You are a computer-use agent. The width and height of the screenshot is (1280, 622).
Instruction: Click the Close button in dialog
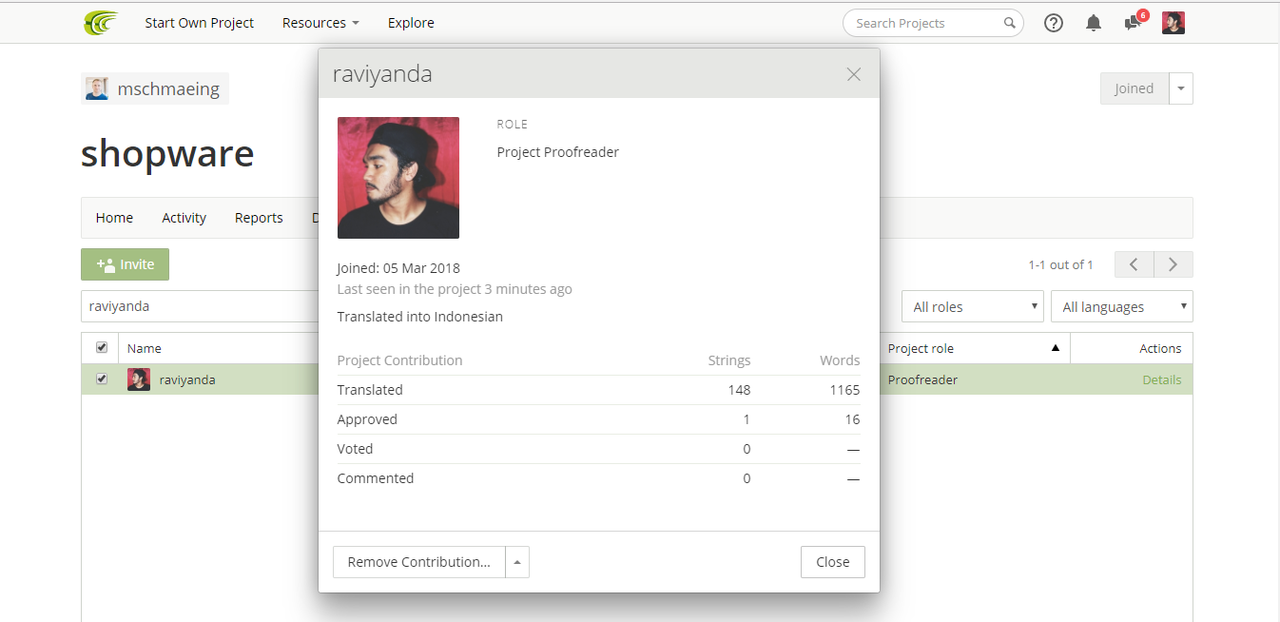[x=833, y=562]
